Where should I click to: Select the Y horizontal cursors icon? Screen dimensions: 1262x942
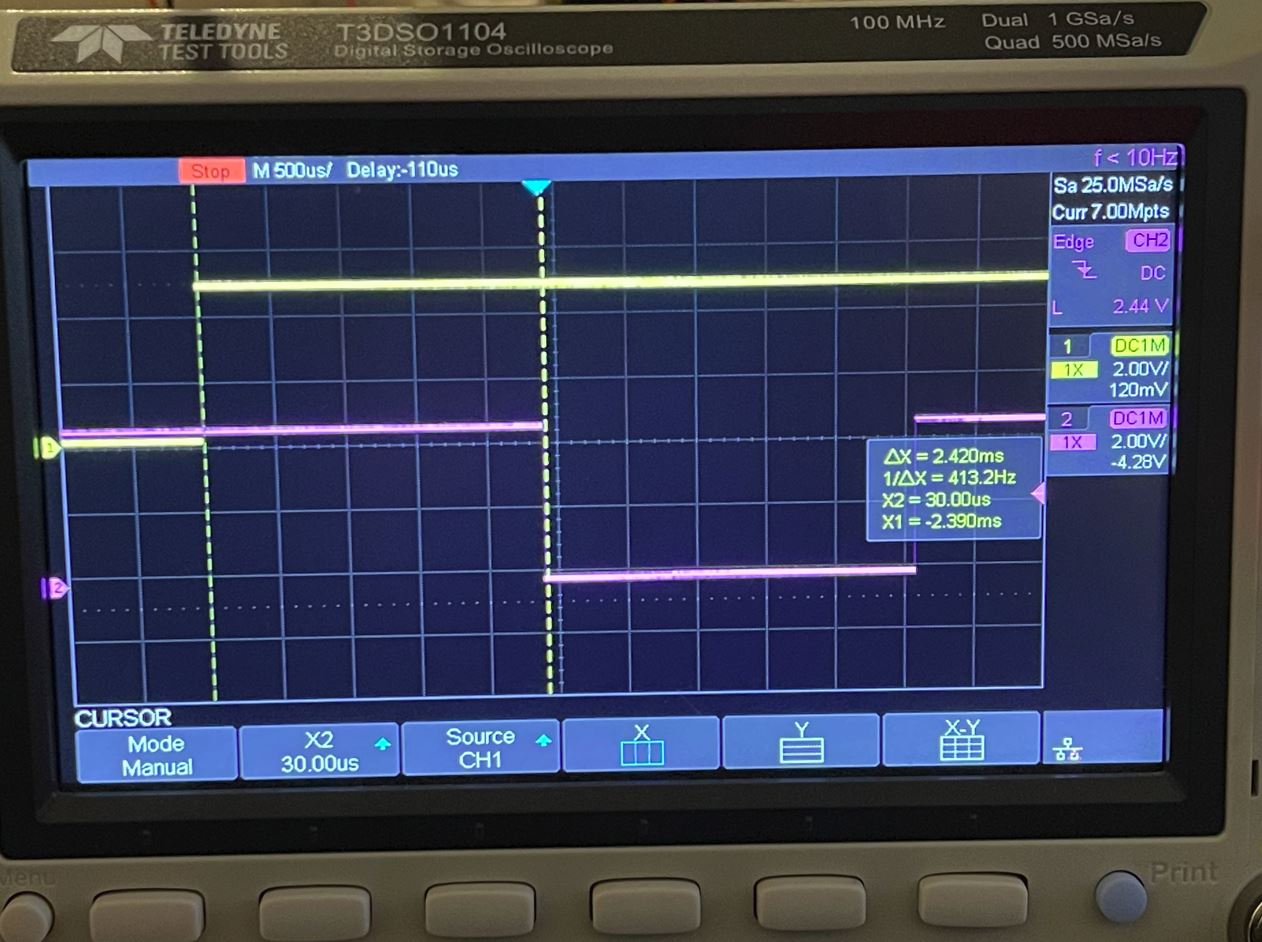[801, 744]
